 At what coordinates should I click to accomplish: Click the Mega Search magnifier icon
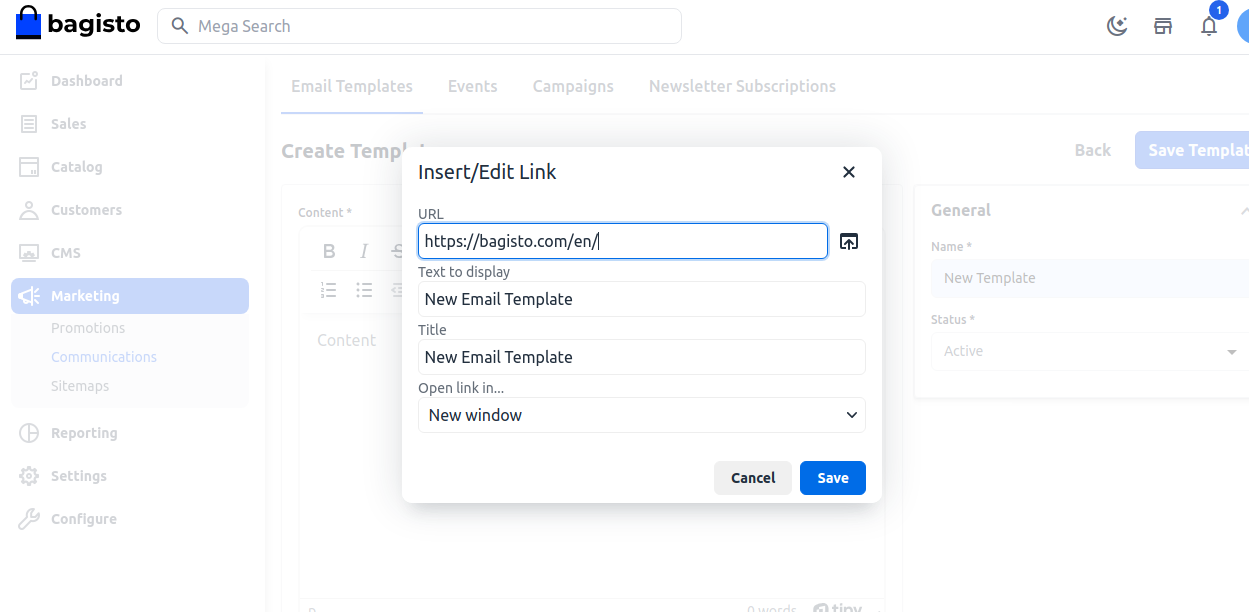click(180, 26)
